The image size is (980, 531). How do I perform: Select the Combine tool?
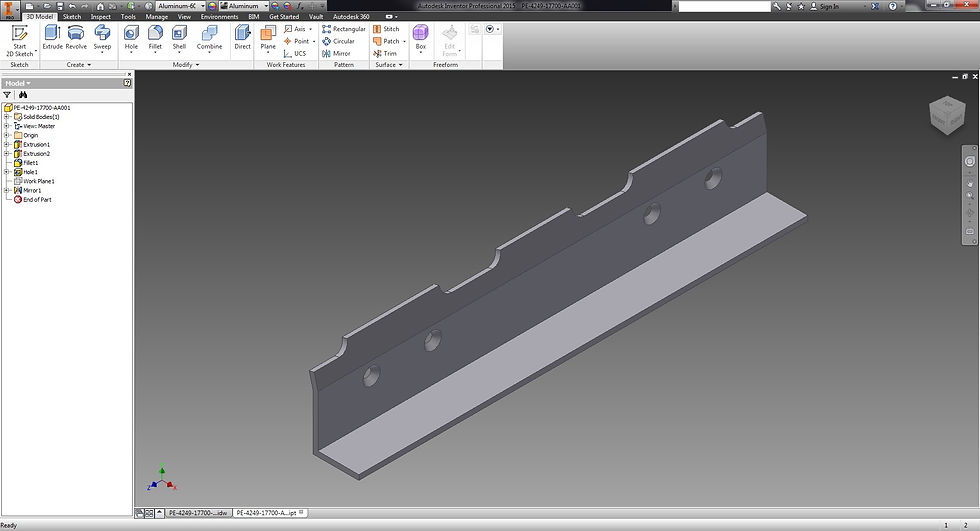click(x=209, y=39)
